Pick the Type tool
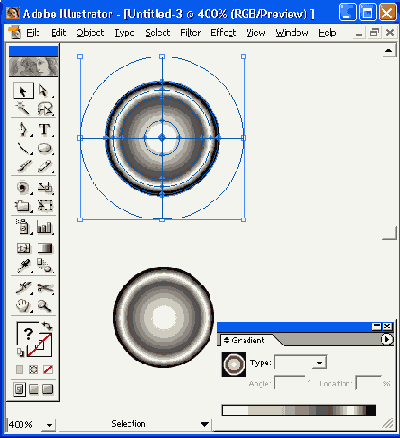Image resolution: width=400 pixels, height=438 pixels. (44, 129)
